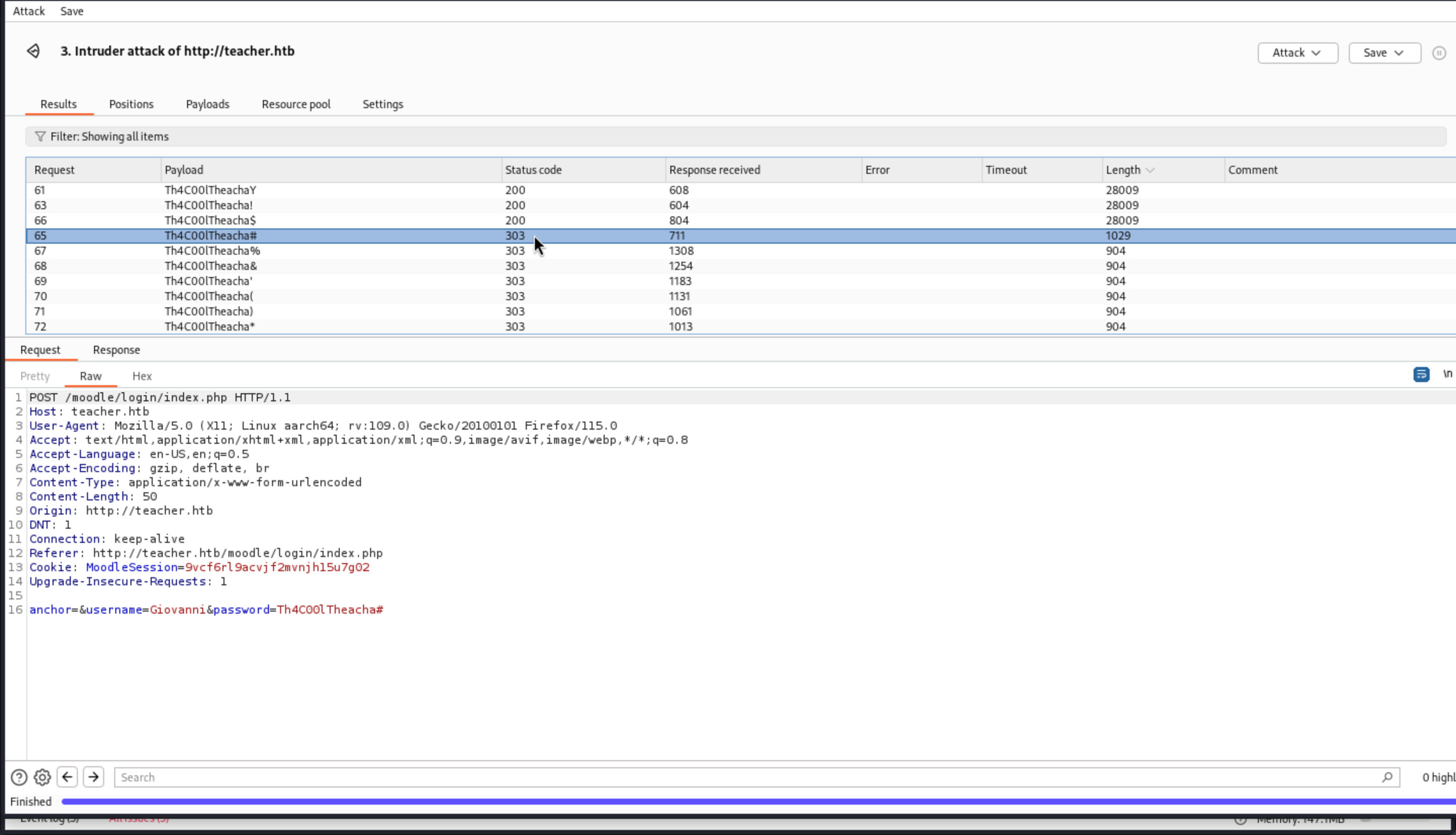Sort by Length column header
1456x835 pixels.
[1123, 170]
